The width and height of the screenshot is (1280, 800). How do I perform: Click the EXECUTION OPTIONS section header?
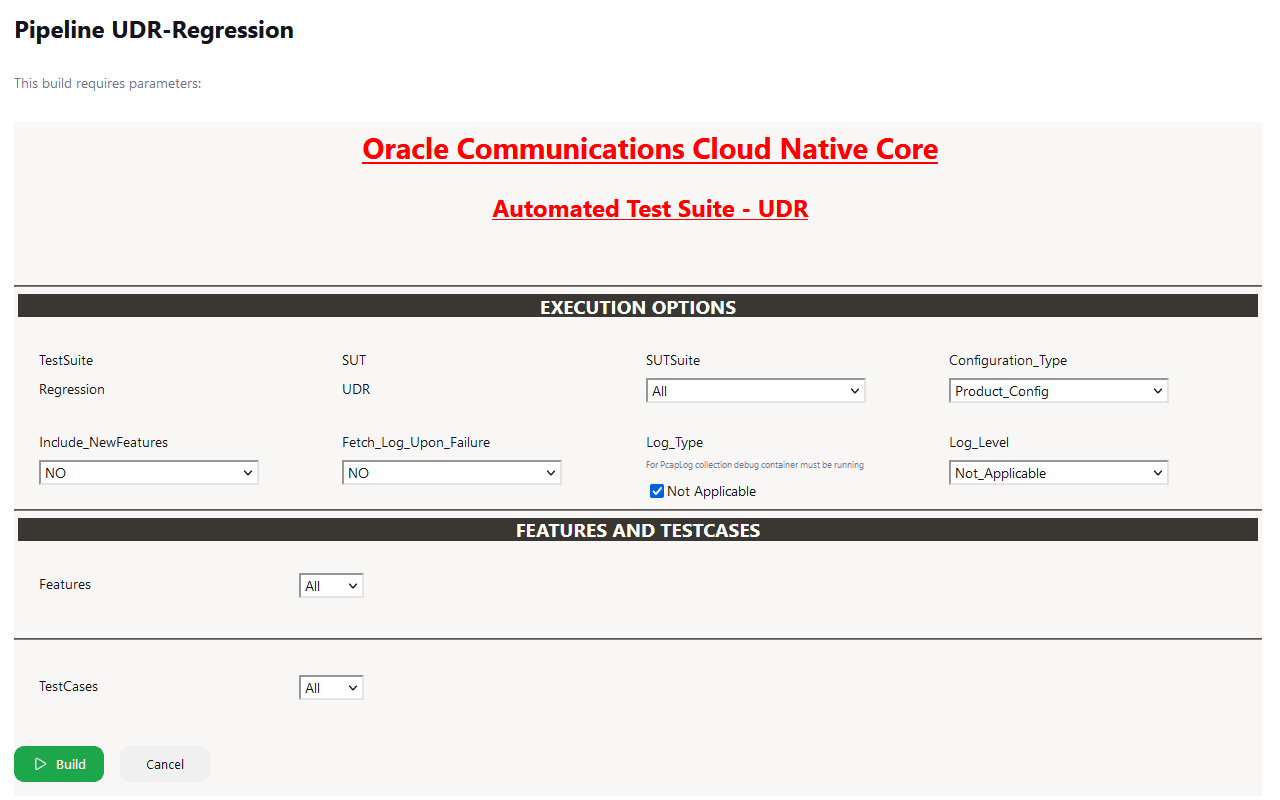coord(638,307)
